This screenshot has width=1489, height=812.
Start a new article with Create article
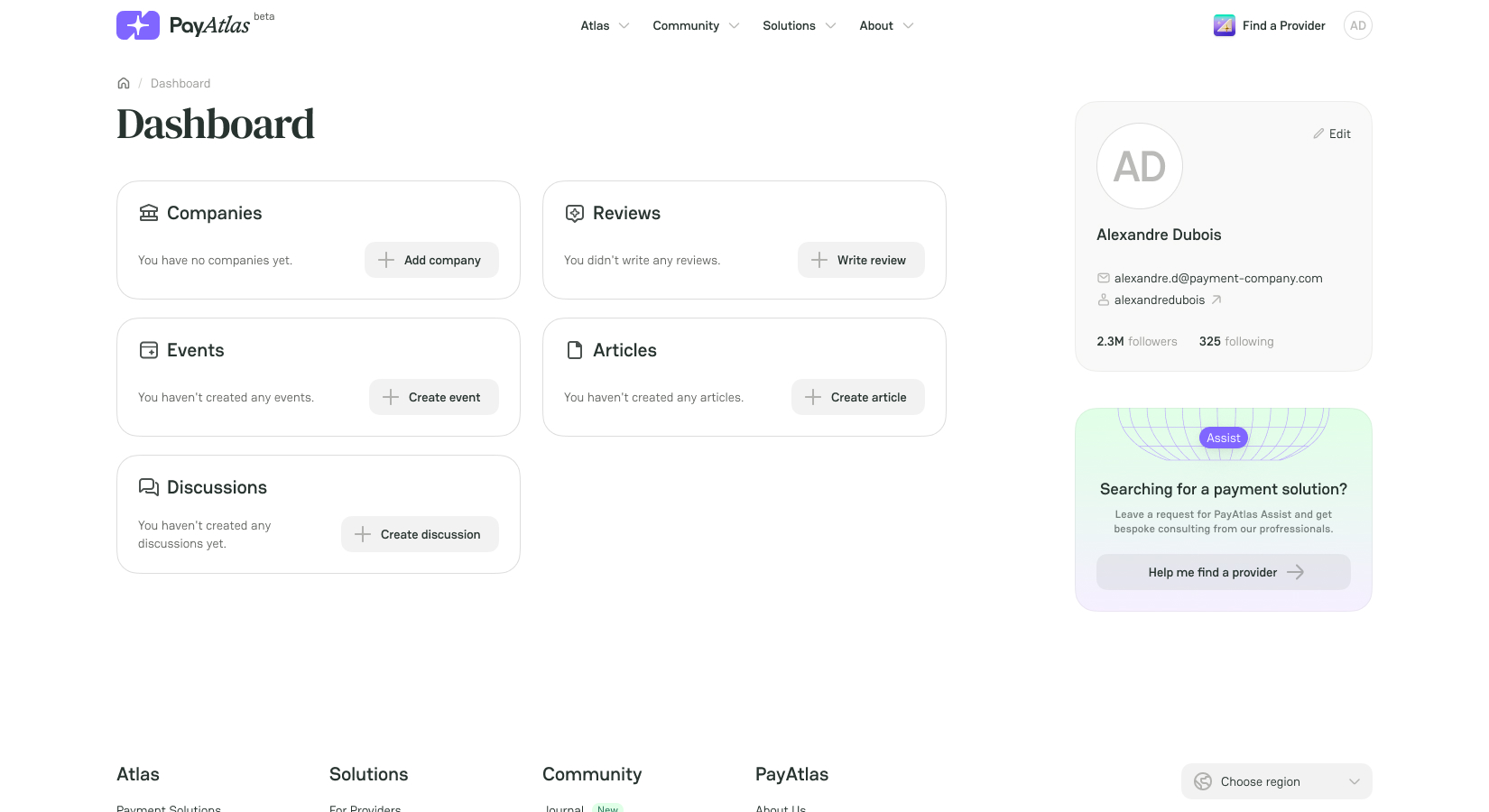click(857, 397)
